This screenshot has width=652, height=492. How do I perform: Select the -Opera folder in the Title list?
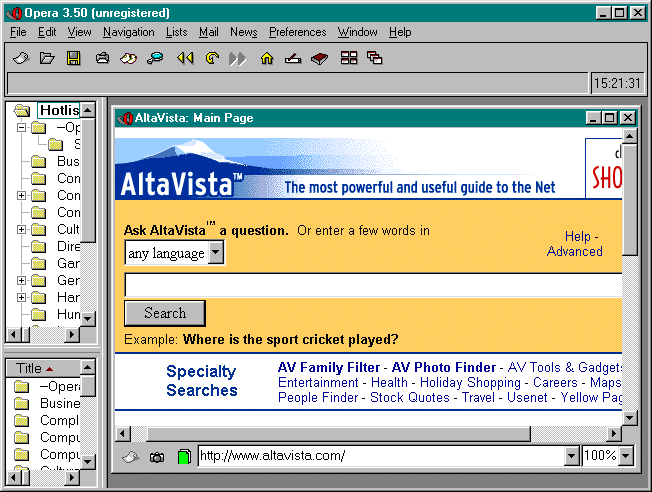click(60, 386)
